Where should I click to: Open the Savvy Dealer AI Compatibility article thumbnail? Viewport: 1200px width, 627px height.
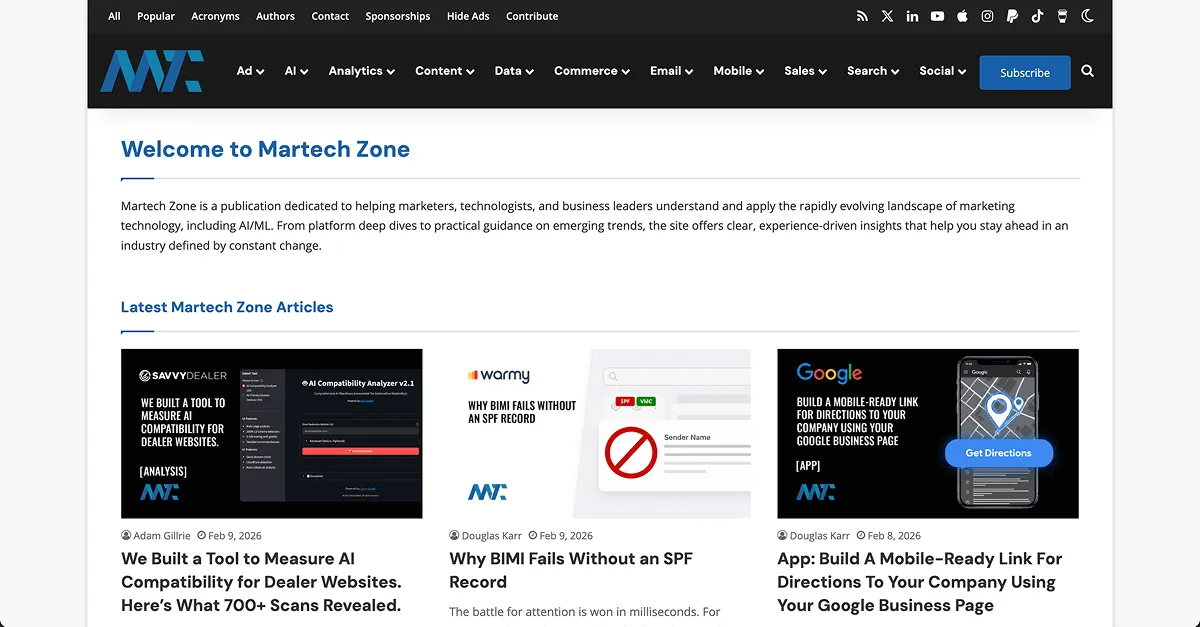[272, 433]
